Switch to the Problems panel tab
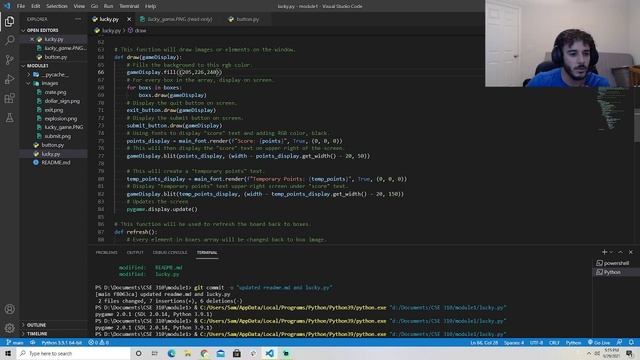The image size is (640, 360). [x=107, y=253]
